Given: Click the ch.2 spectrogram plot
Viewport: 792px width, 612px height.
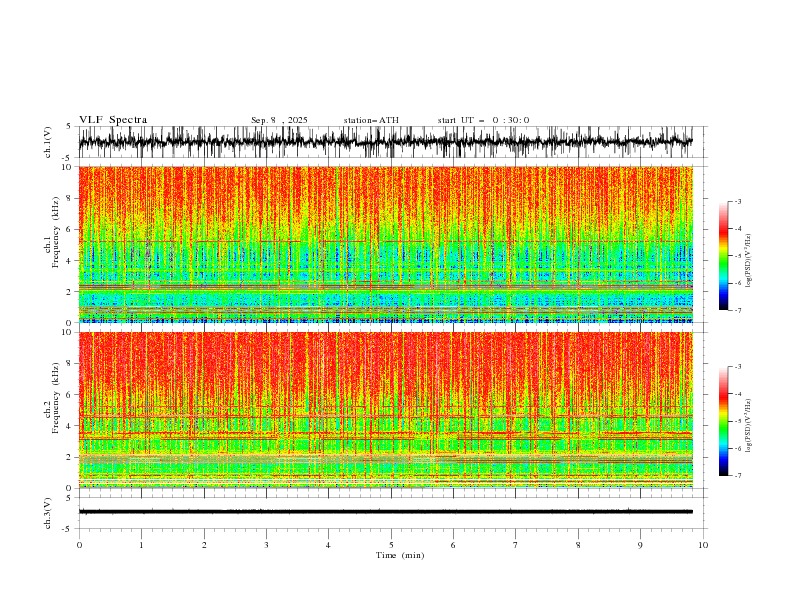Looking at the screenshot, I should coord(385,410).
